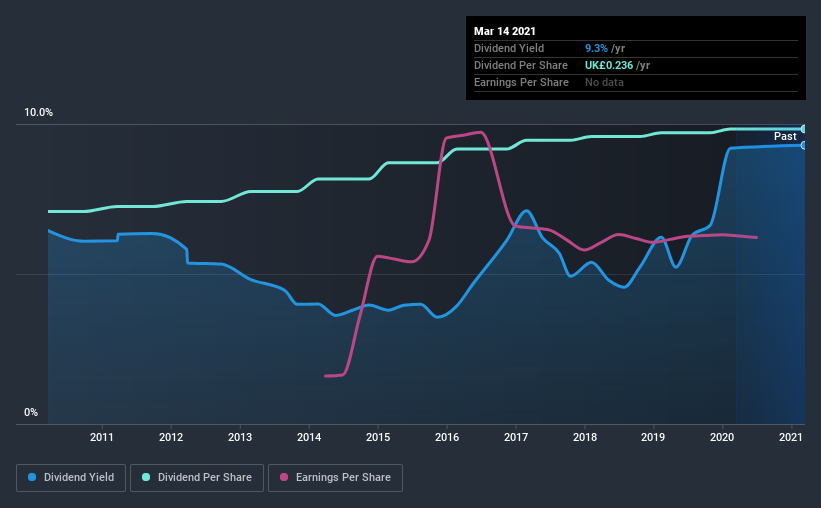Click the teal Dividend Per Share legend dot
This screenshot has width=821, height=508.
click(x=146, y=477)
